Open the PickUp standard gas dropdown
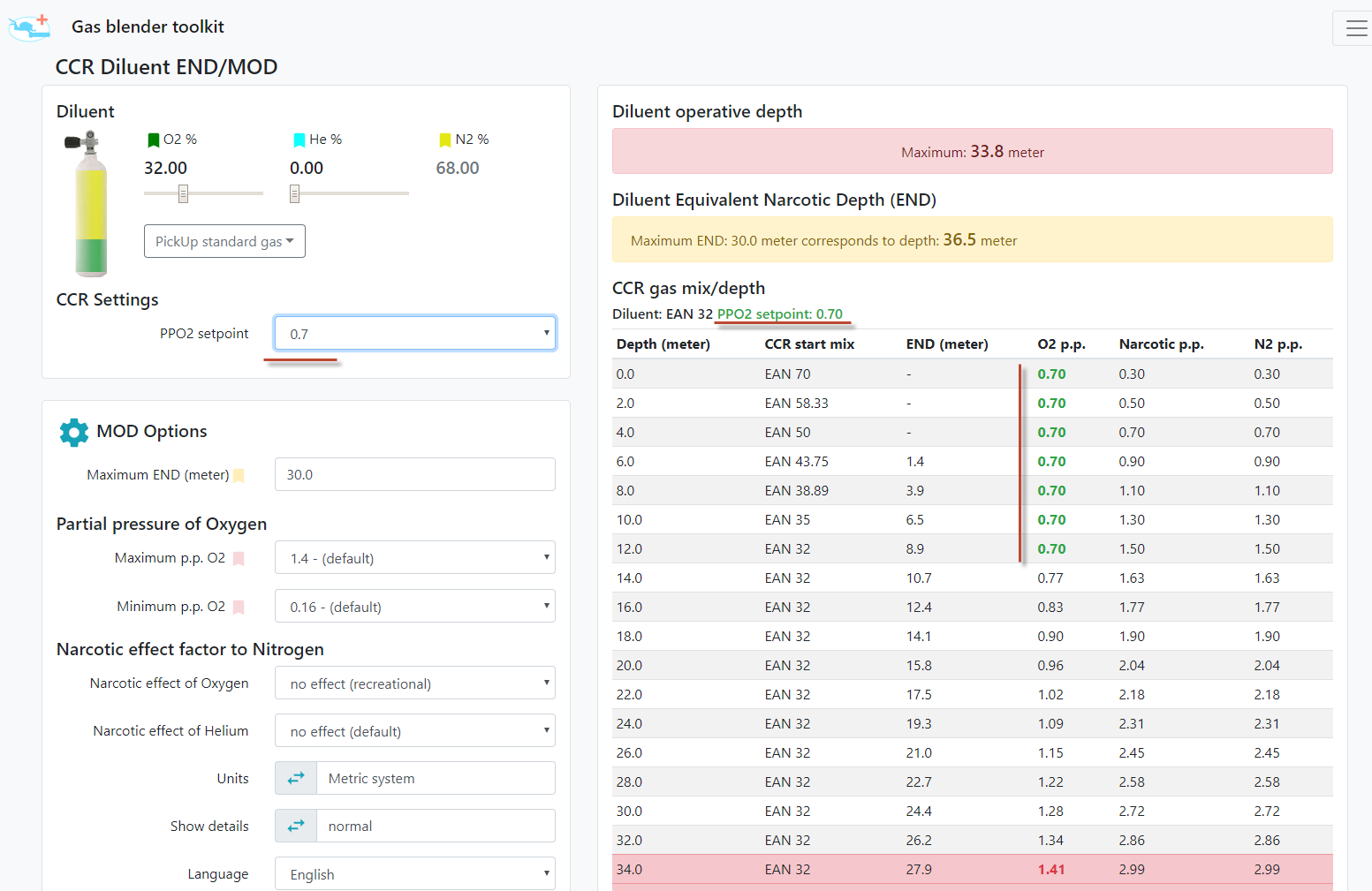Viewport: 1372px width, 891px height. (x=224, y=241)
